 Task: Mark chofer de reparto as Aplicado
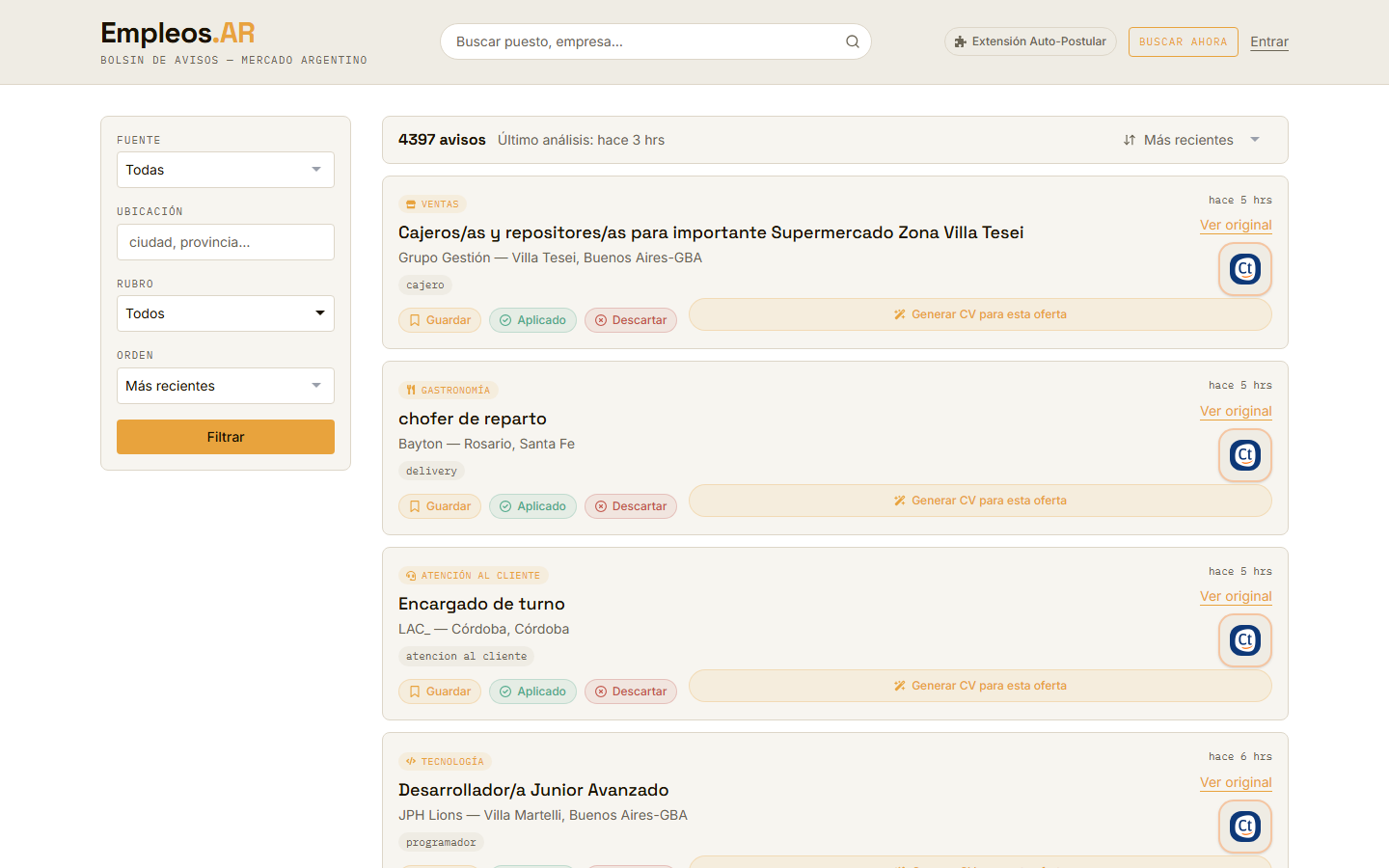tap(532, 506)
